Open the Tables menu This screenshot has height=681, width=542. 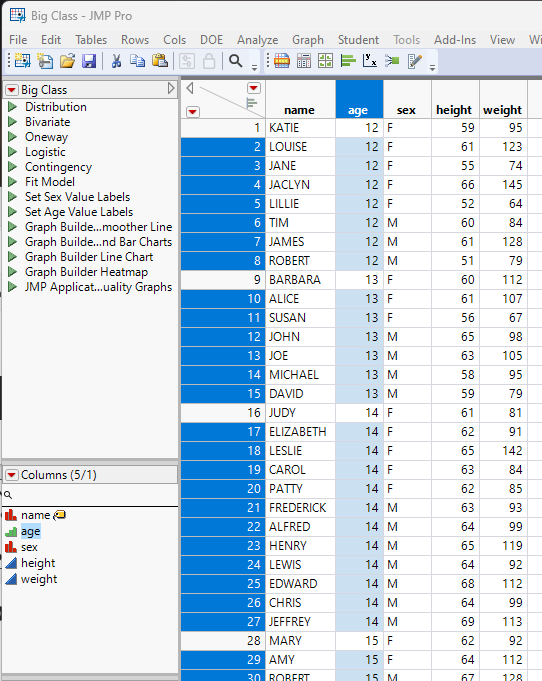point(91,40)
